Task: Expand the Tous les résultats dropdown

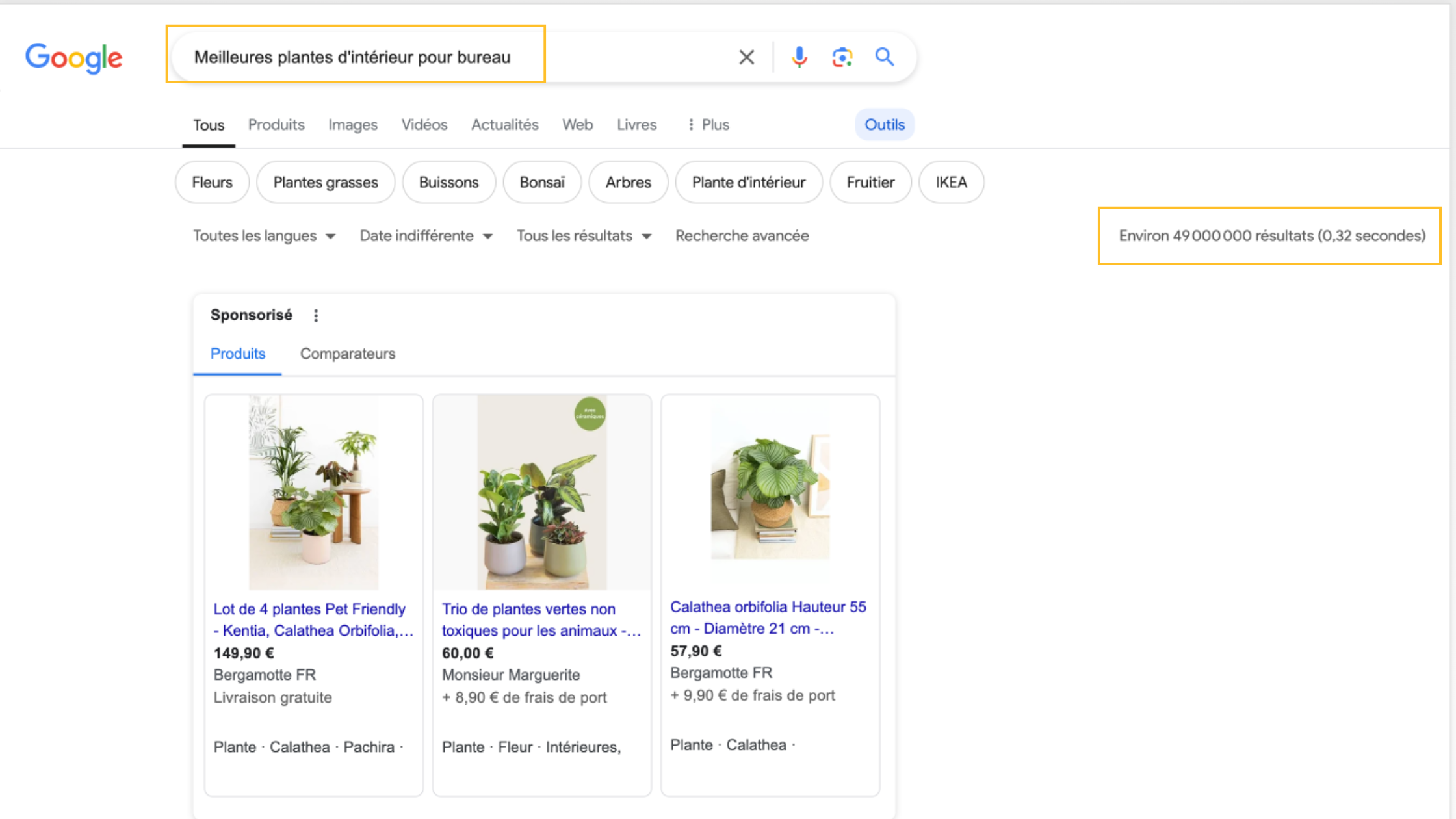Action: pos(584,236)
